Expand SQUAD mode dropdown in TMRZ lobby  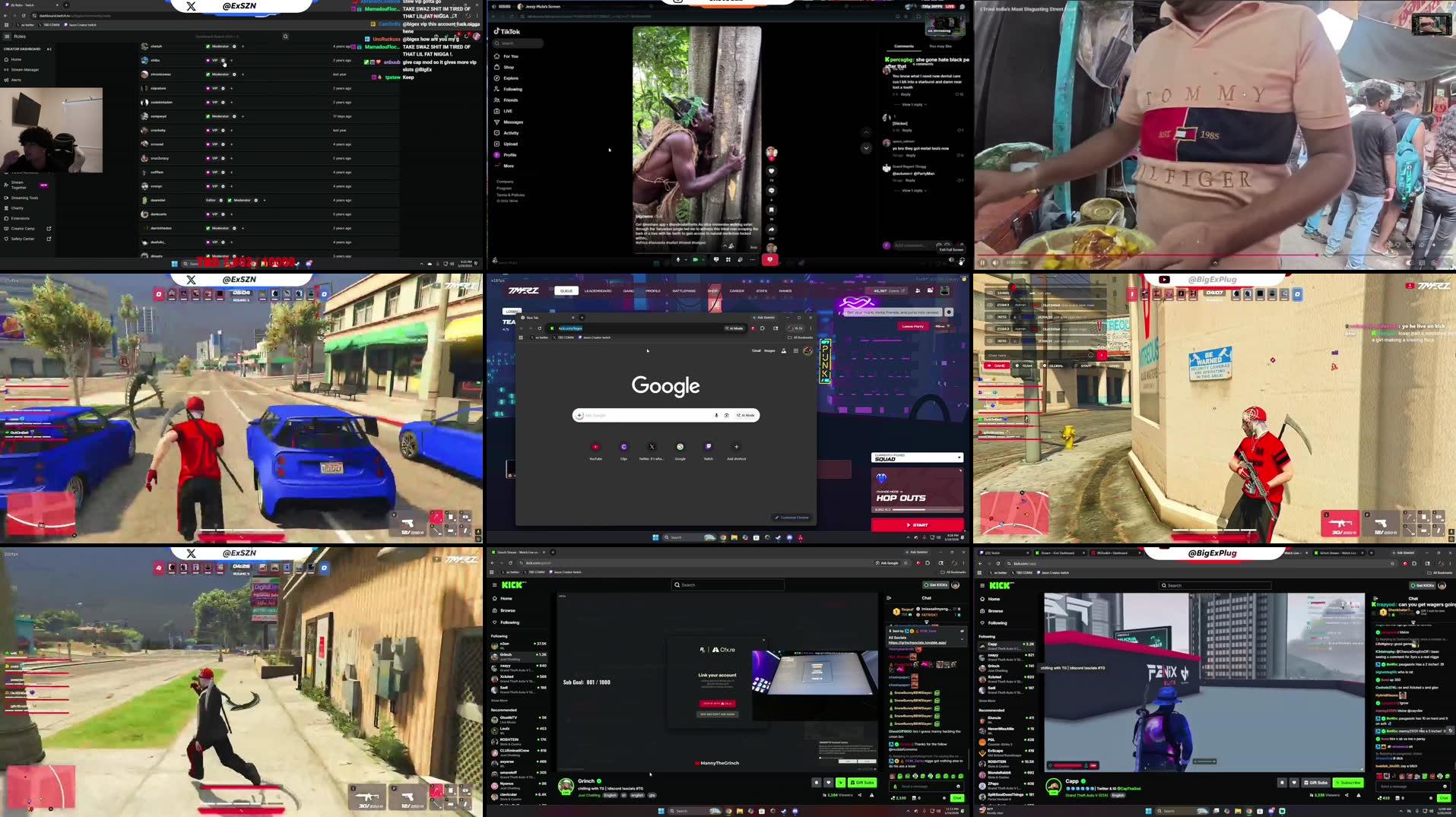pos(917,458)
